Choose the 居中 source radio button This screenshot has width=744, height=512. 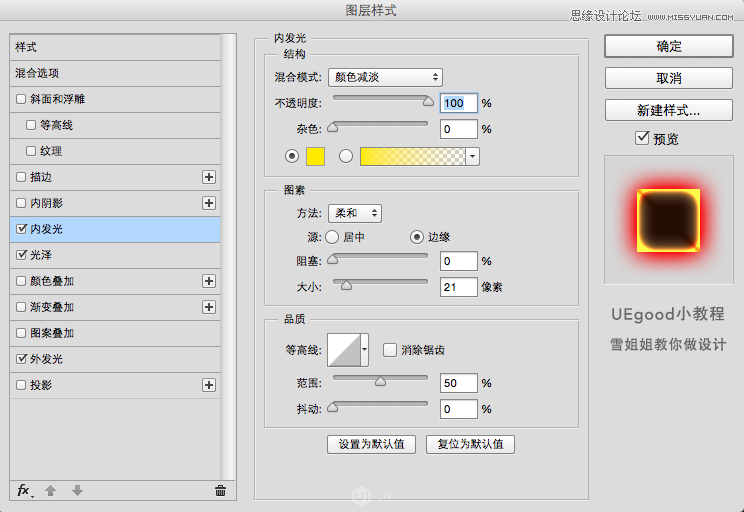(x=332, y=237)
